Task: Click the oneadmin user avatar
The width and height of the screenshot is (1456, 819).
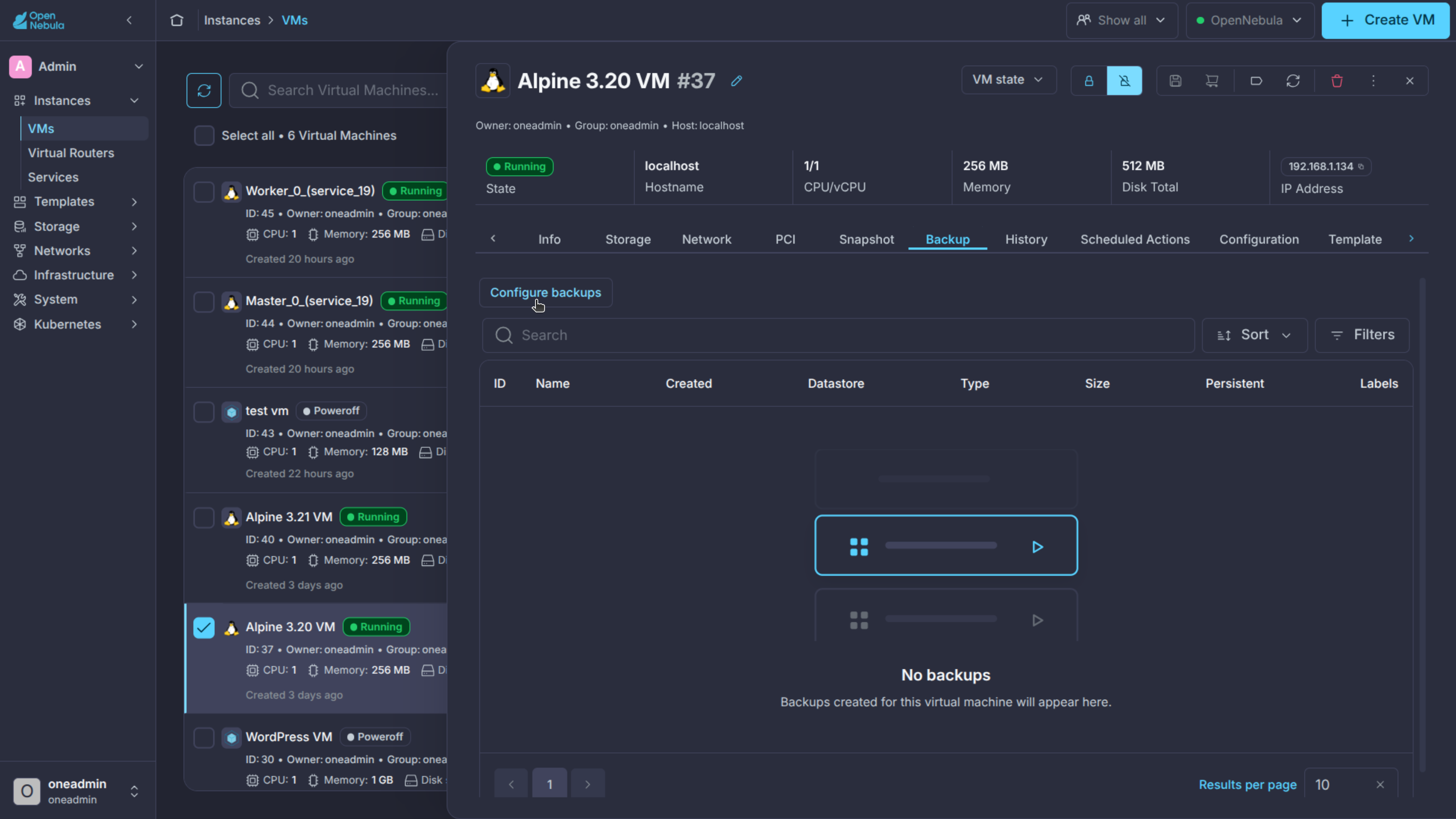Action: 27,791
